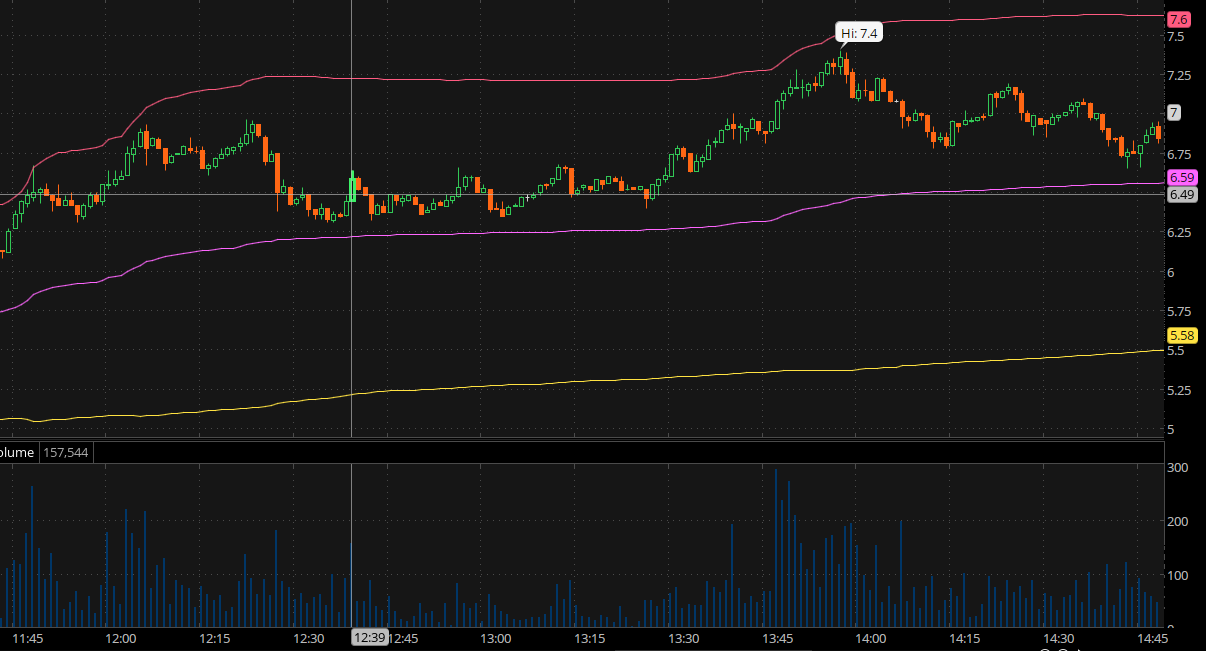The image size is (1206, 651).
Task: Click the 13:30 time axis label
Action: pyautogui.click(x=684, y=638)
